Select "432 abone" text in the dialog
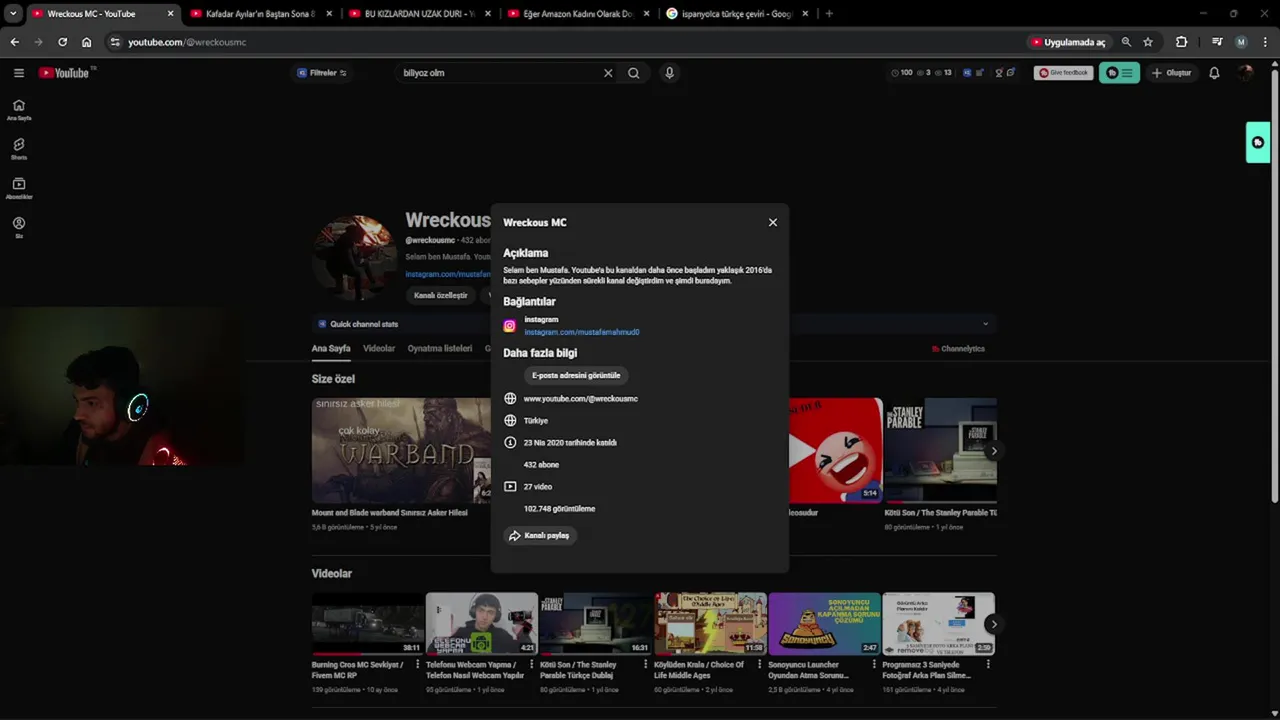This screenshot has width=1280, height=720. [541, 465]
